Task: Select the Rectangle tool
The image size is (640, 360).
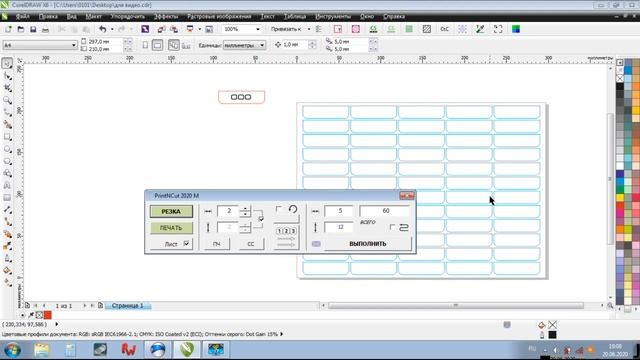Action: (7, 137)
